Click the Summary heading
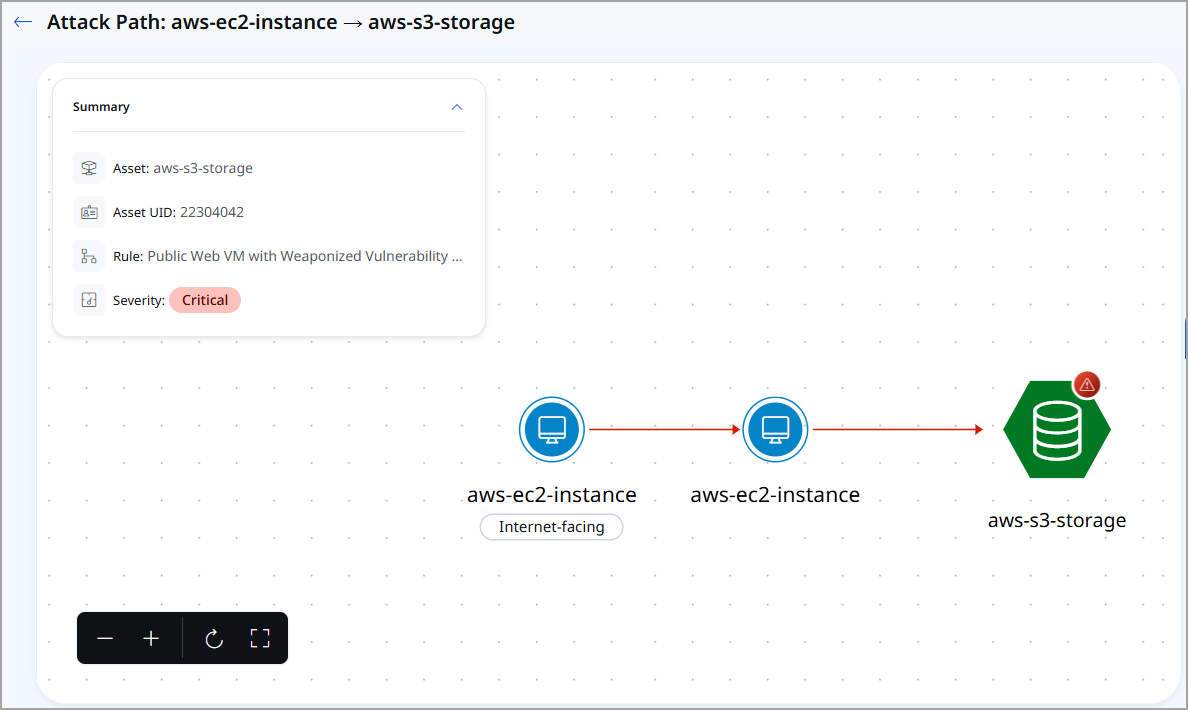The height and width of the screenshot is (710, 1188). (101, 107)
